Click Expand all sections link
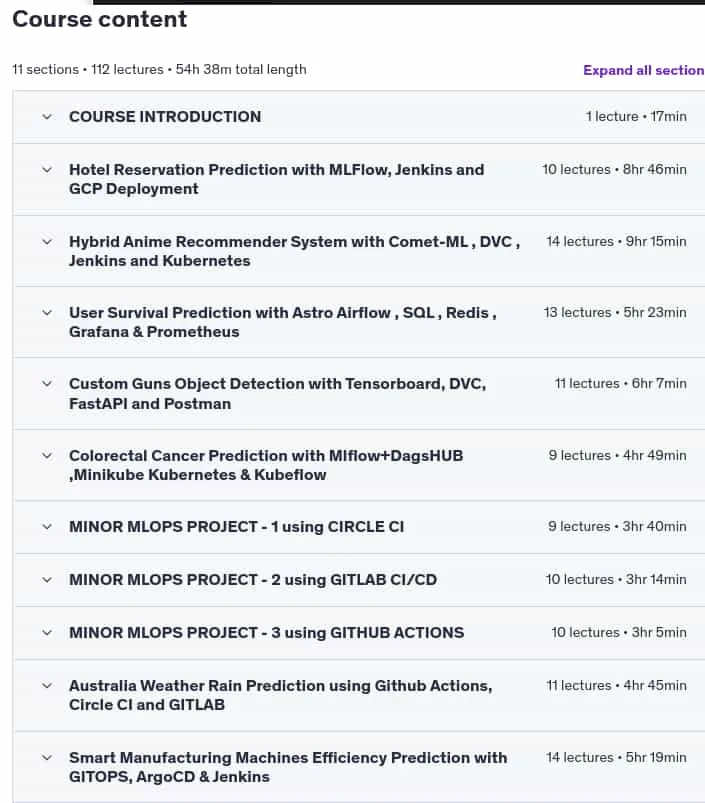This screenshot has width=705, height=803. tap(644, 70)
